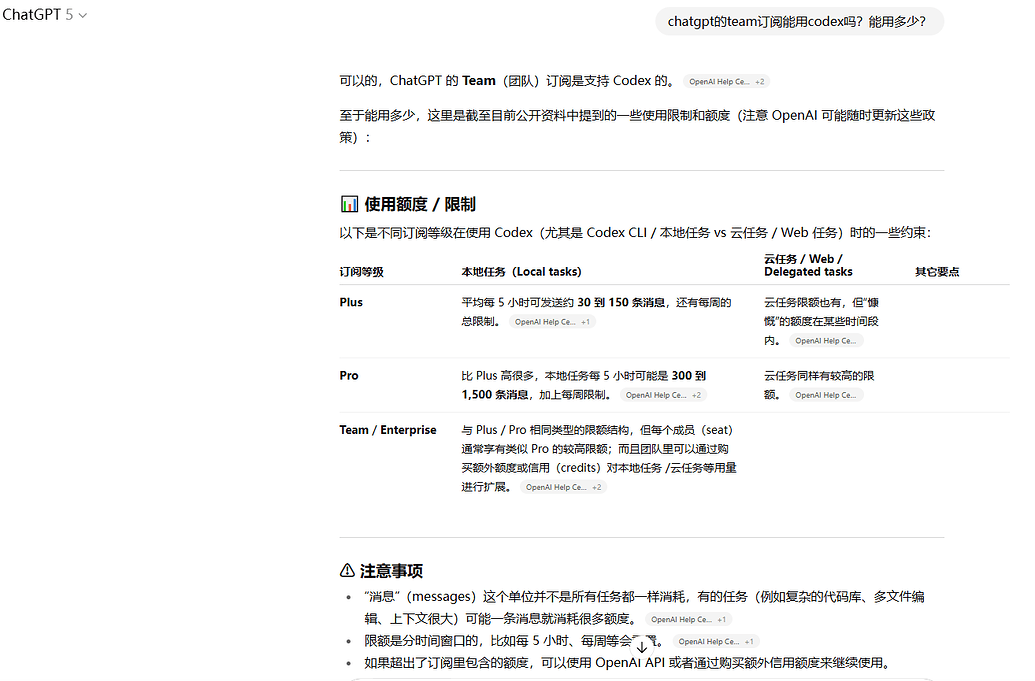
Task: Click the bar chart emoji beside 使用额度 / 限制
Action: tap(349, 204)
